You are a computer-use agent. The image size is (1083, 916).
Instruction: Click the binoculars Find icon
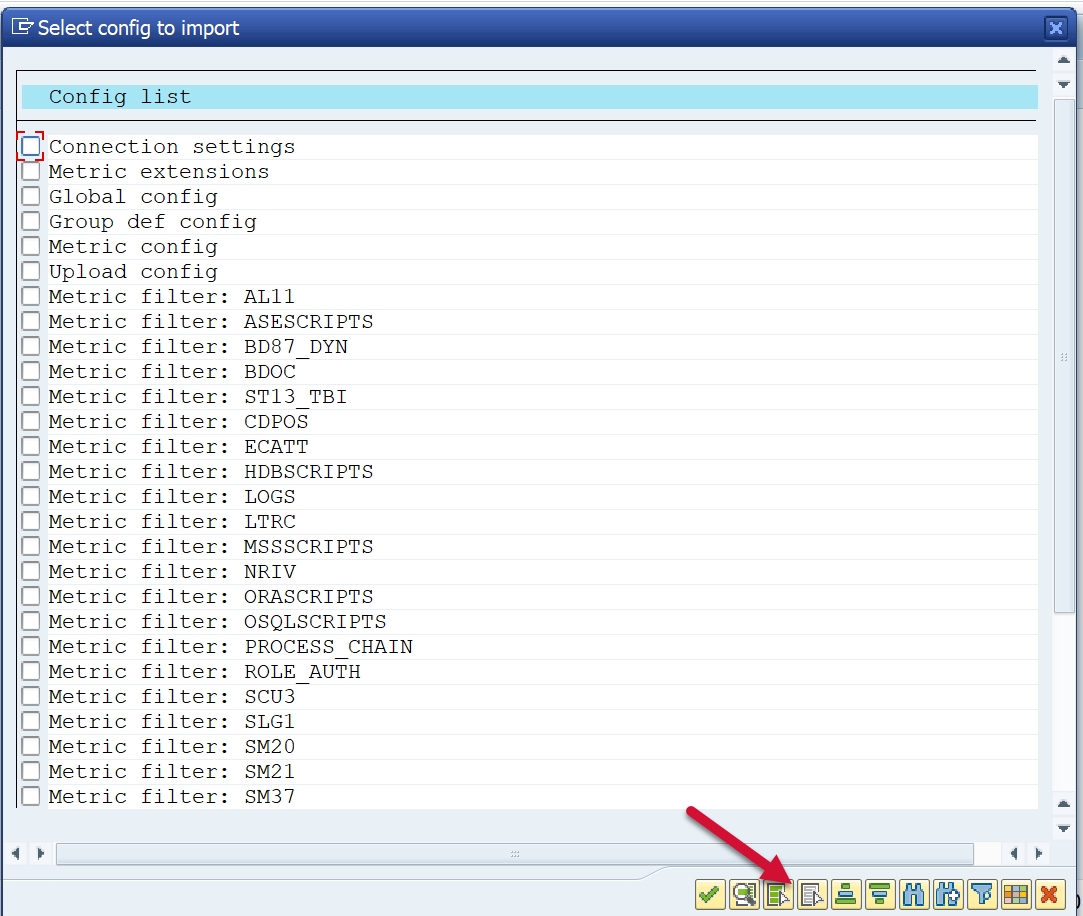(x=914, y=894)
